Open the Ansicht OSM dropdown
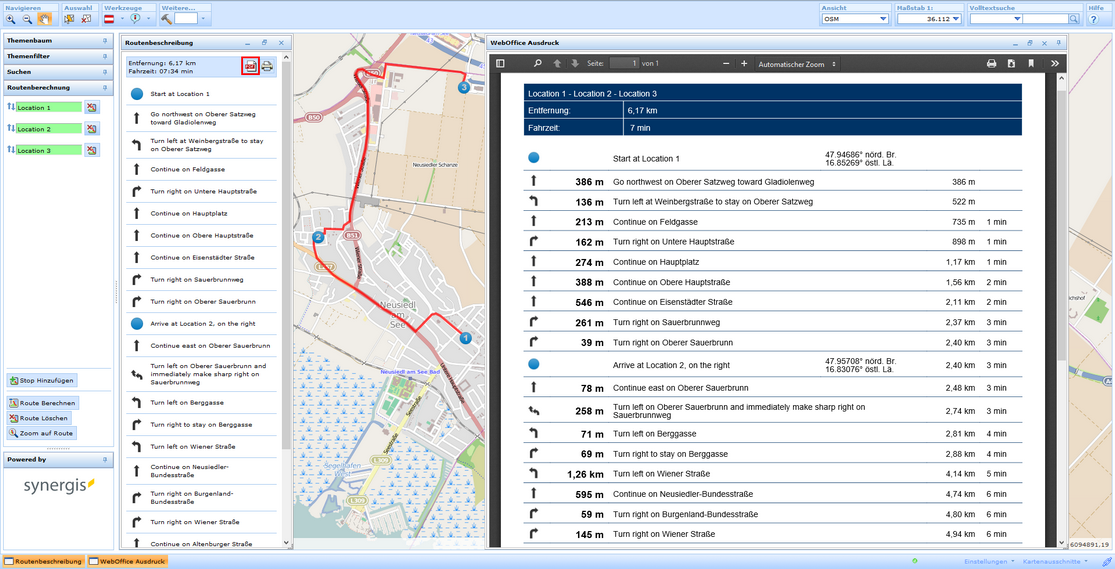Viewport: 1115px width, 569px height. pos(883,19)
